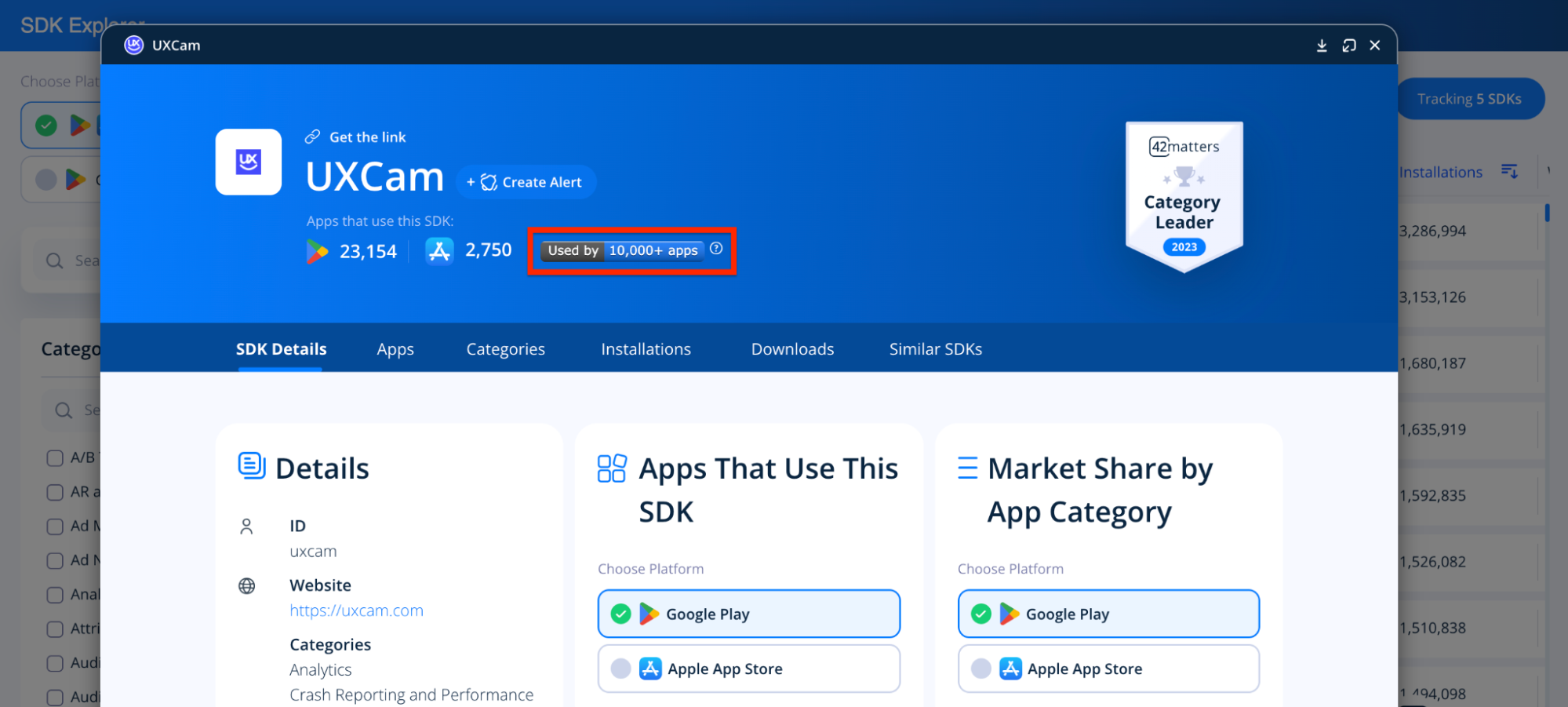
Task: Switch to the SDK Details tab
Action: click(x=281, y=349)
